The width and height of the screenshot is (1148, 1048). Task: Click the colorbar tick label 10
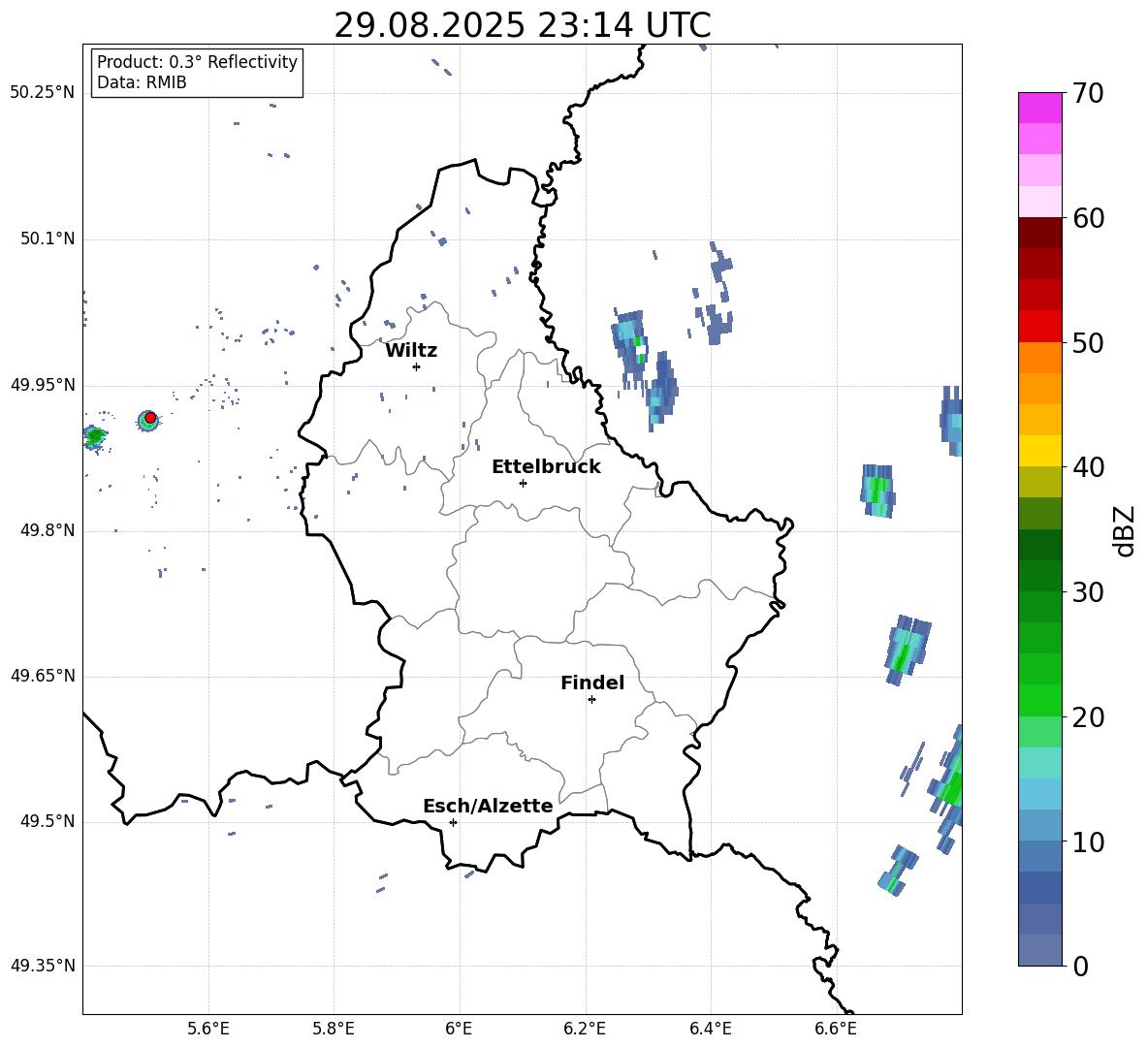coord(1088,842)
